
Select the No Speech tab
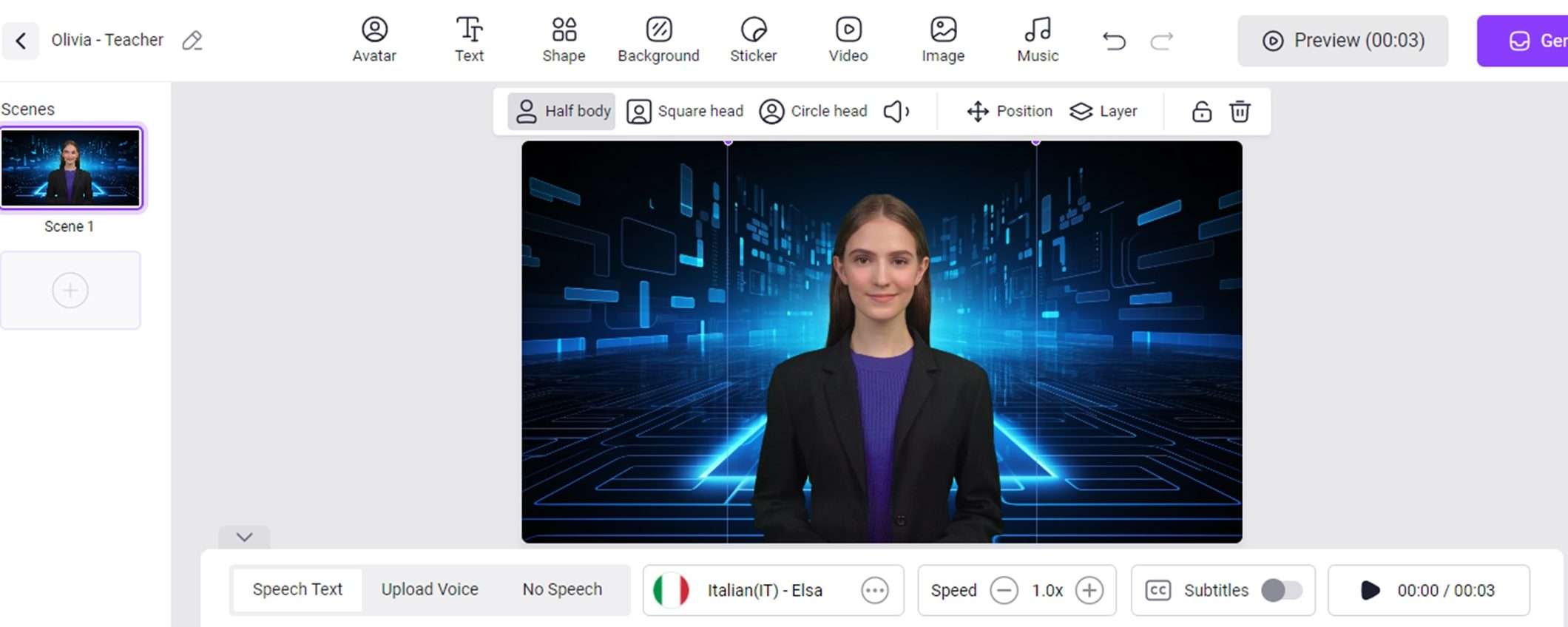tap(562, 589)
